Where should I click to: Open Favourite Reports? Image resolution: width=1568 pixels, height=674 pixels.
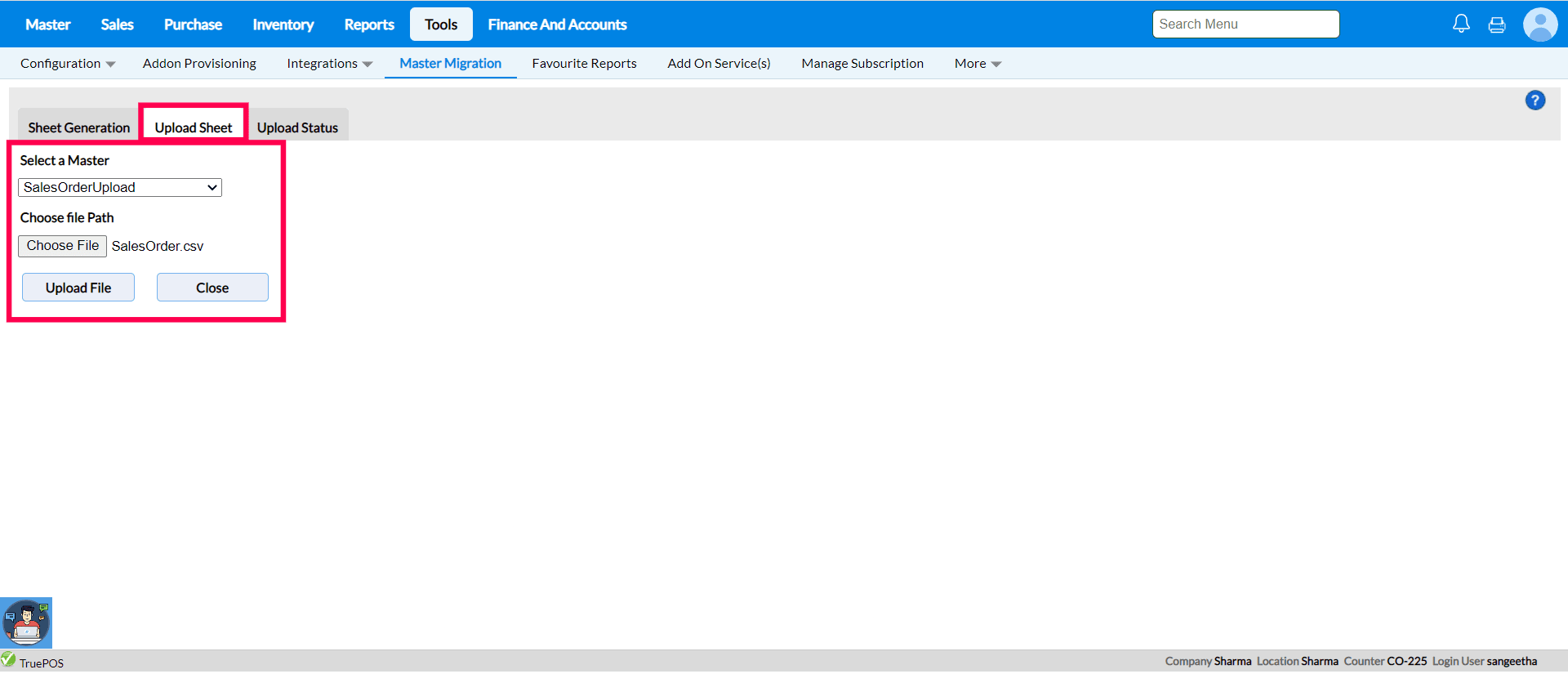pos(584,64)
